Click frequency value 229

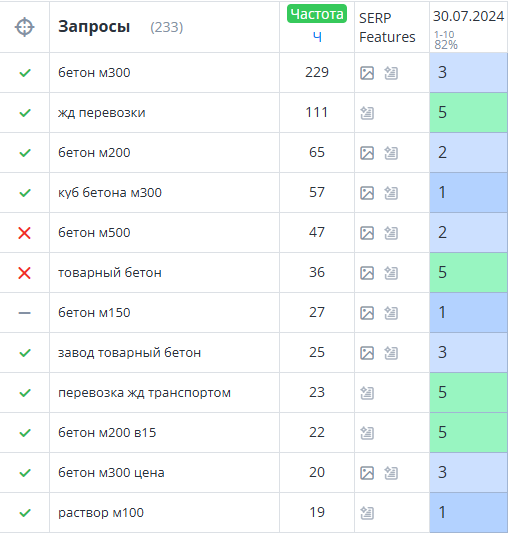coord(317,72)
